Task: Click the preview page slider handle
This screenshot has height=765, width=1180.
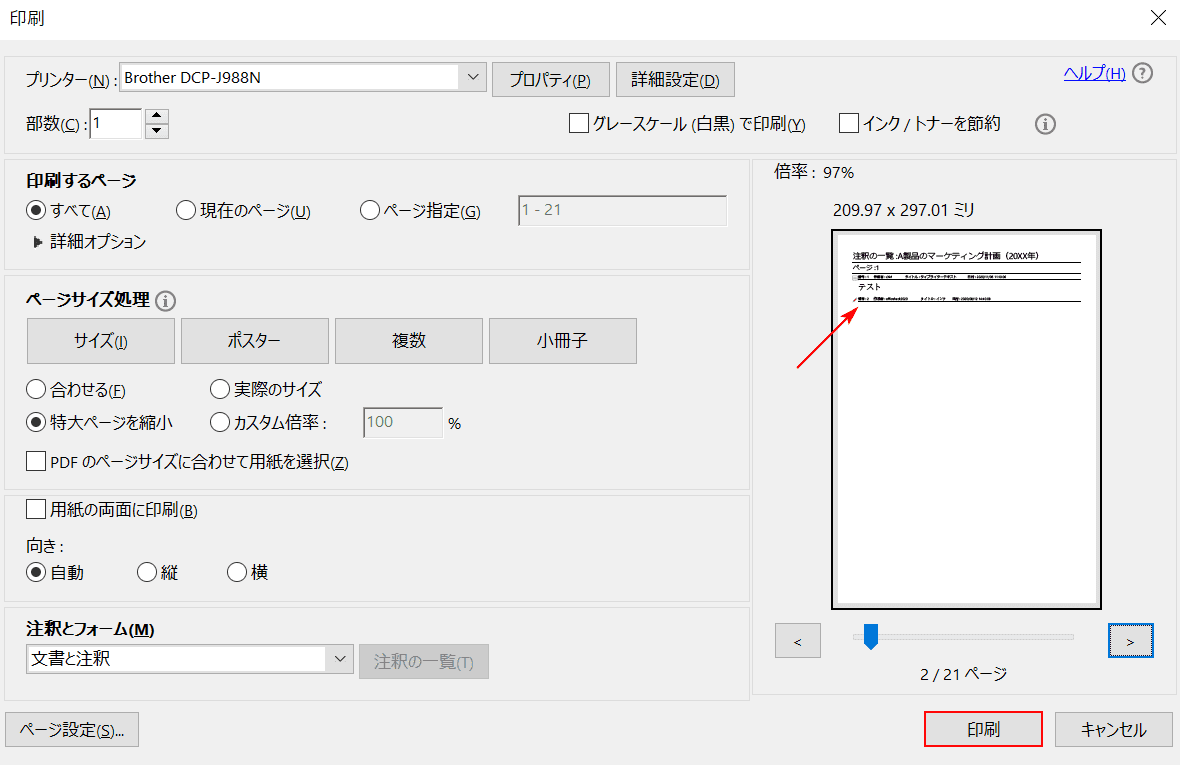Action: (871, 636)
